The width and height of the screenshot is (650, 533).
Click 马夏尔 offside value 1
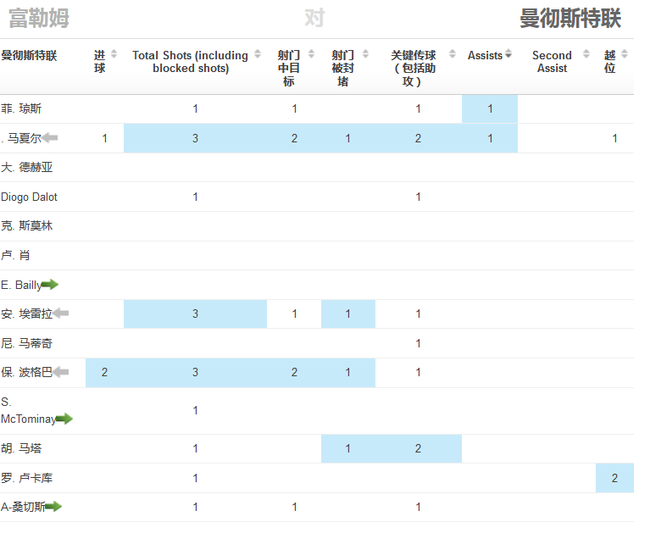tap(615, 138)
